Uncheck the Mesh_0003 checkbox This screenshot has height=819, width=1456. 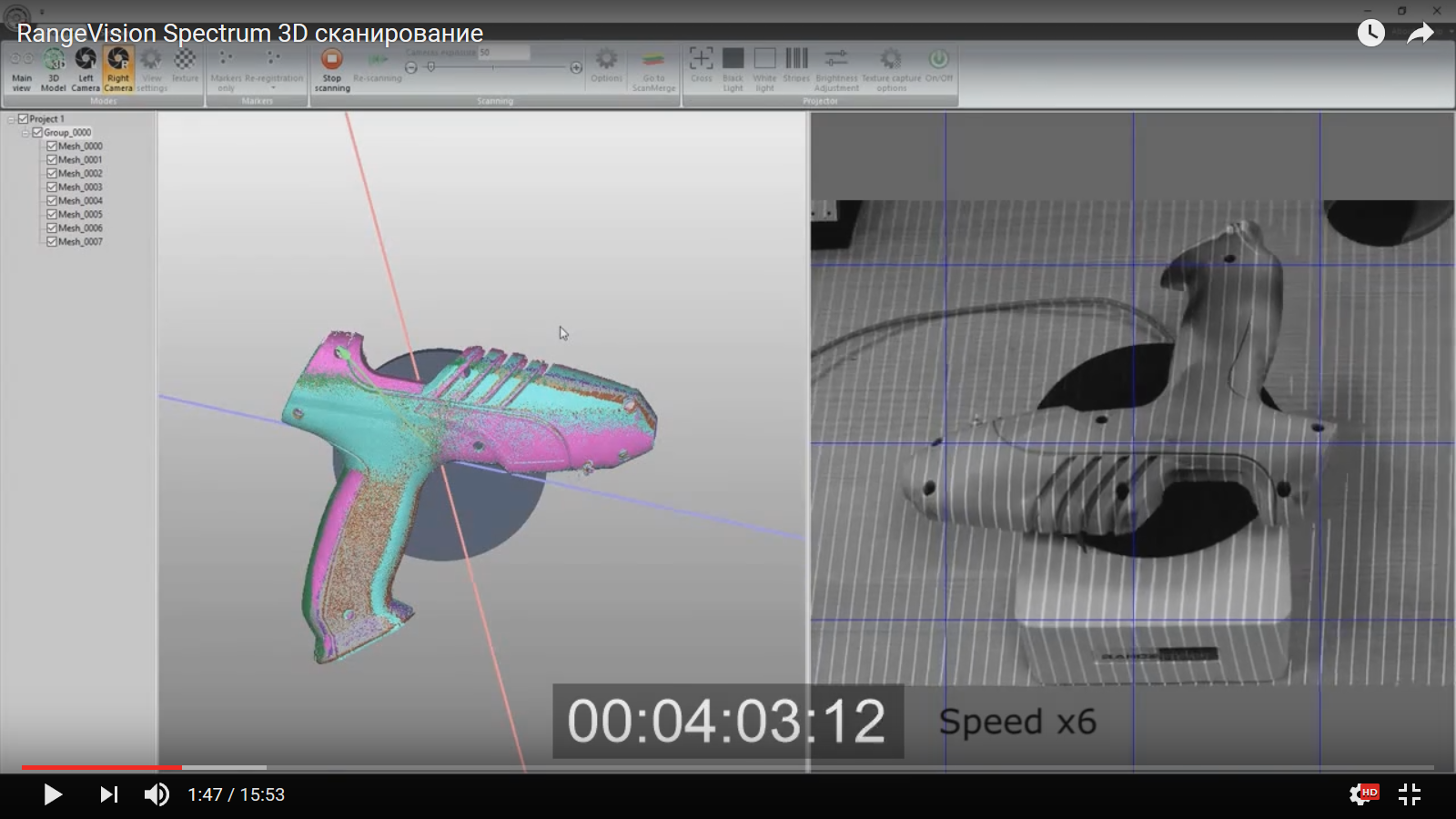52,187
